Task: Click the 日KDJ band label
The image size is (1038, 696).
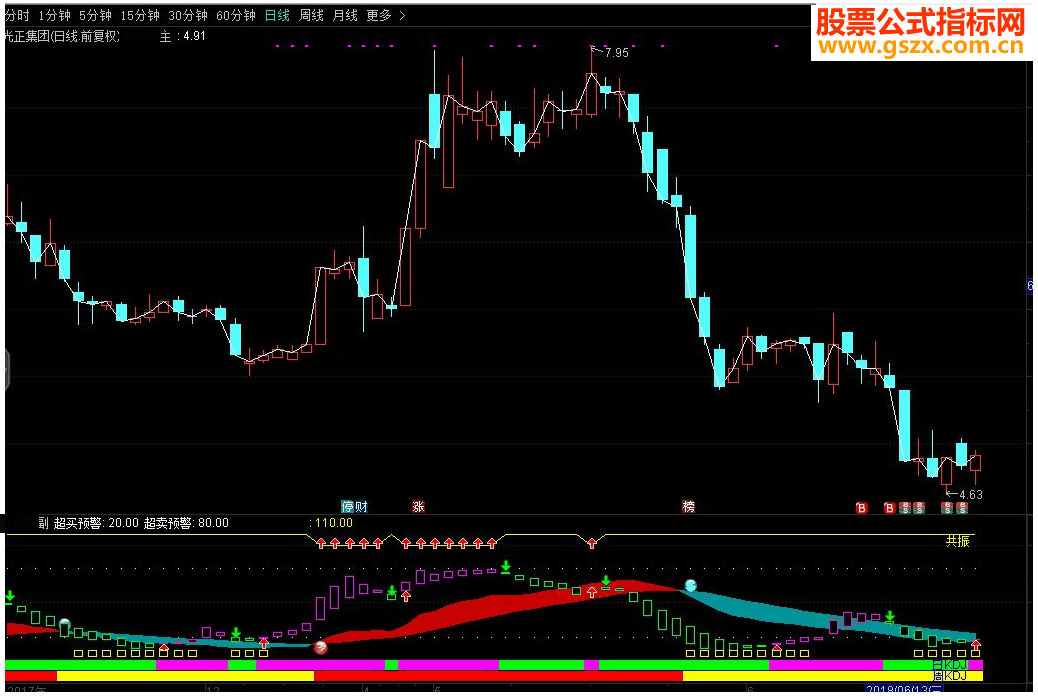Action: tap(950, 665)
